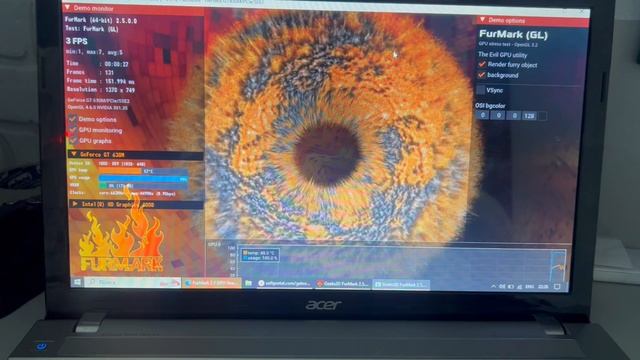The image size is (640, 360).
Task: Open the Windows Start menu
Action: (77, 282)
